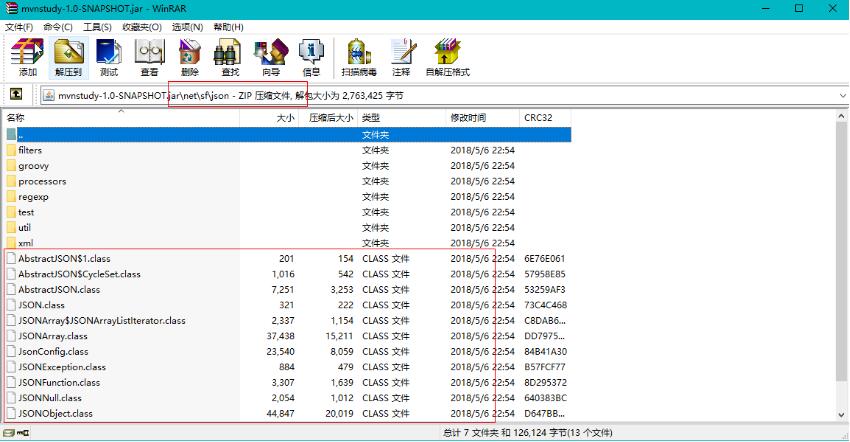Click the scrollbar up arrow
Screen dimensions: 850x442
coord(841,116)
